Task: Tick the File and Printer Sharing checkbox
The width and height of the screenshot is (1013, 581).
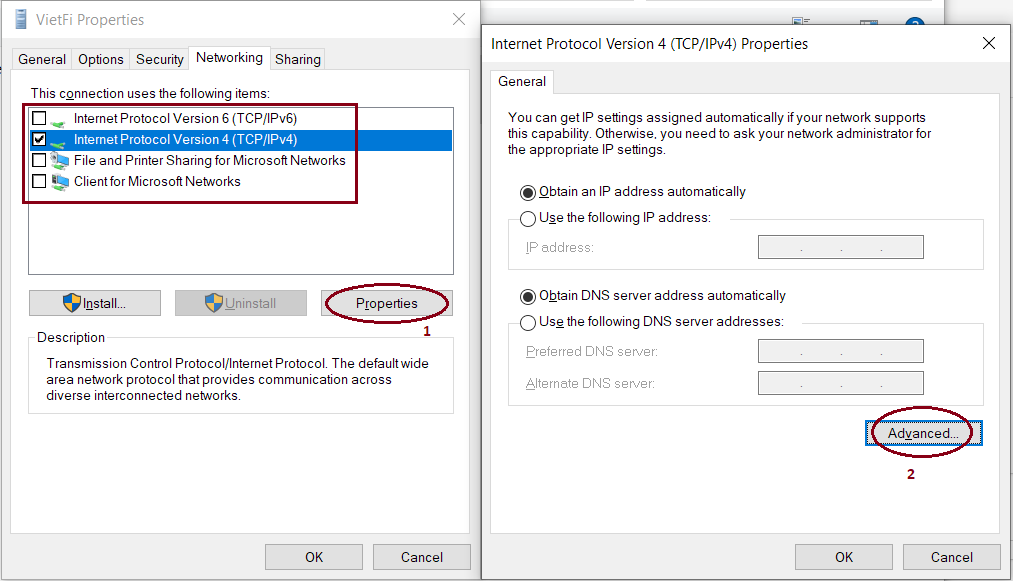Action: 39,161
